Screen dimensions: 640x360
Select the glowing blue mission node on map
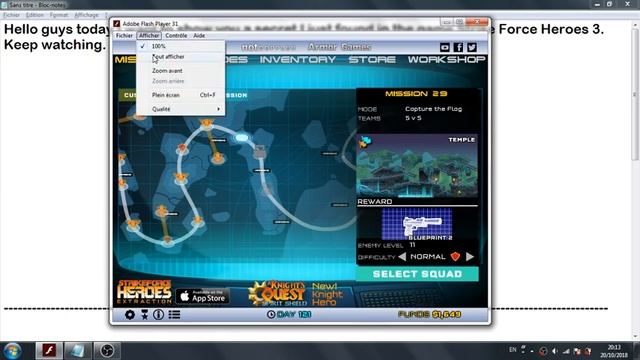pos(242,138)
